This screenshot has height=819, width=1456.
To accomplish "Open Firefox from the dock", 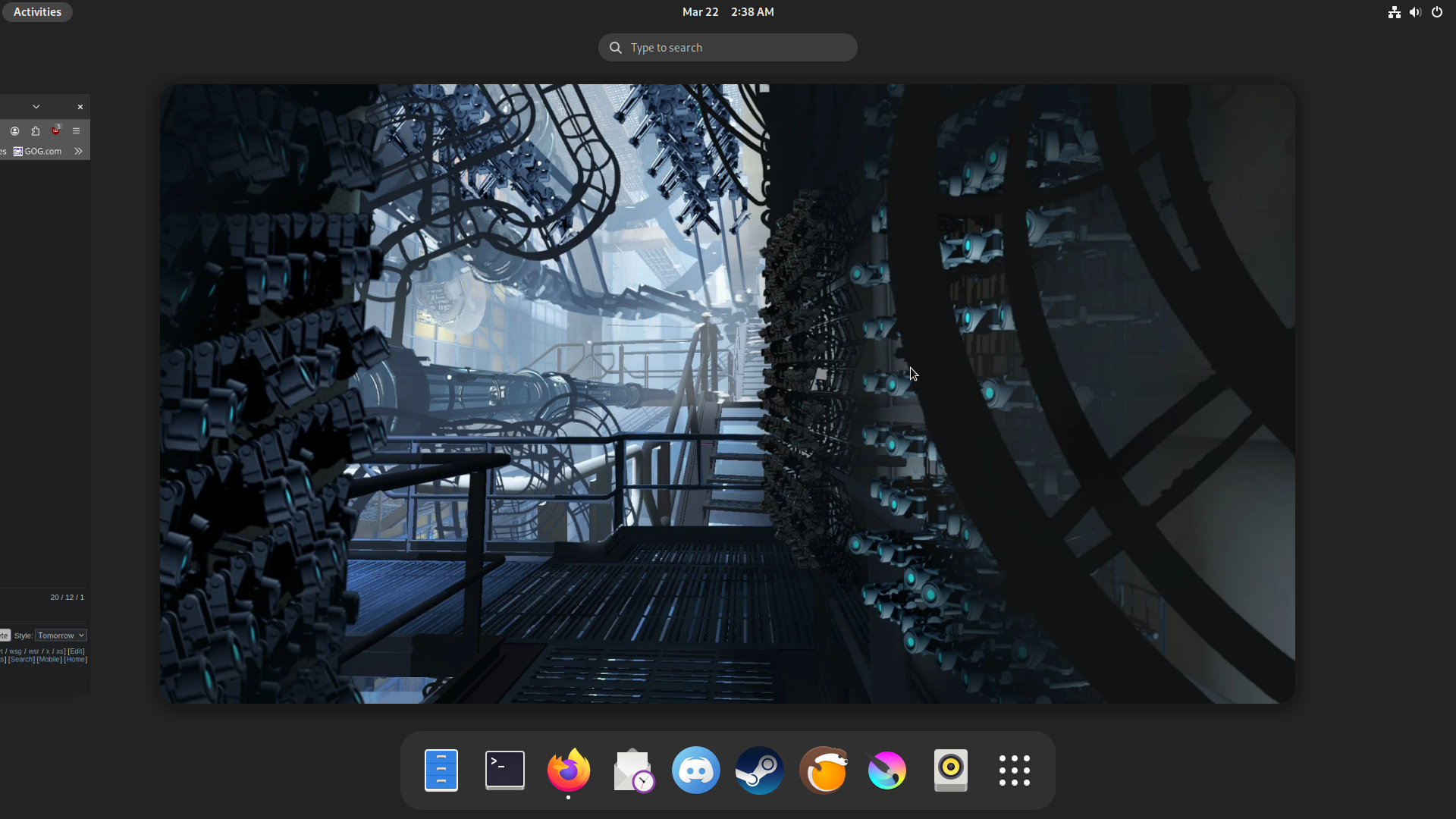I will (569, 770).
